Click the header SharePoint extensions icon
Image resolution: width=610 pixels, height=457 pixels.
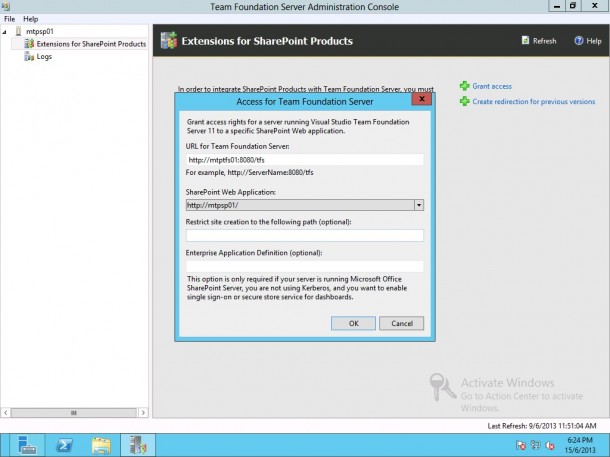click(x=169, y=40)
